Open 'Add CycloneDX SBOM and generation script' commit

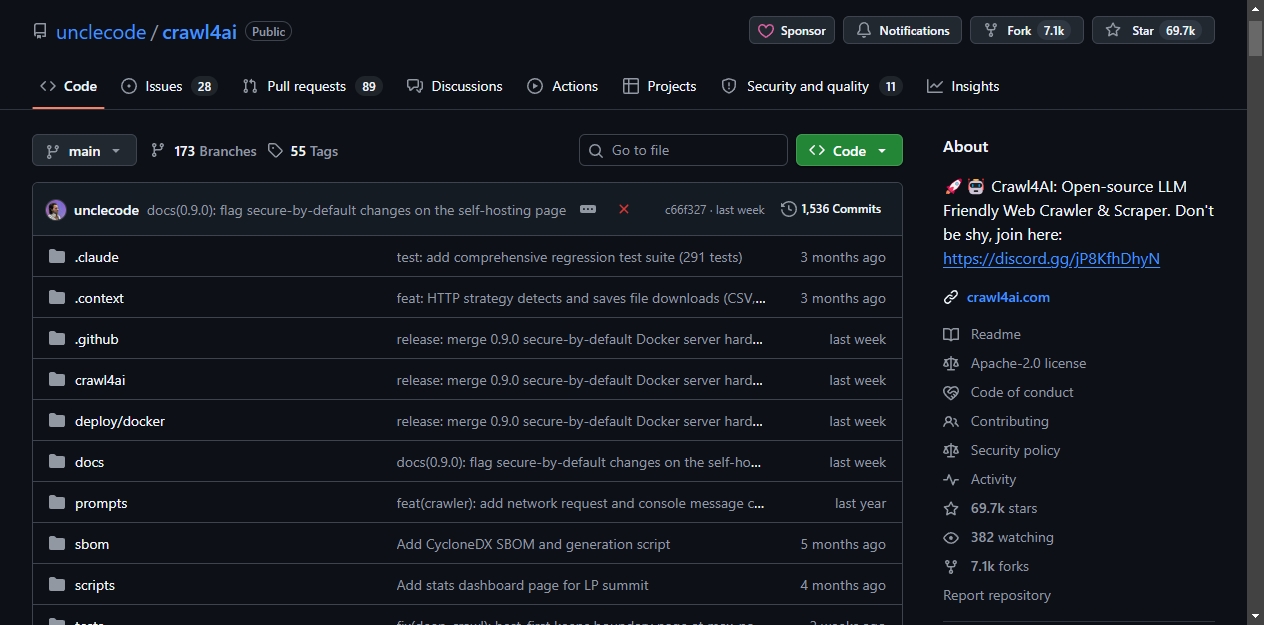click(533, 544)
